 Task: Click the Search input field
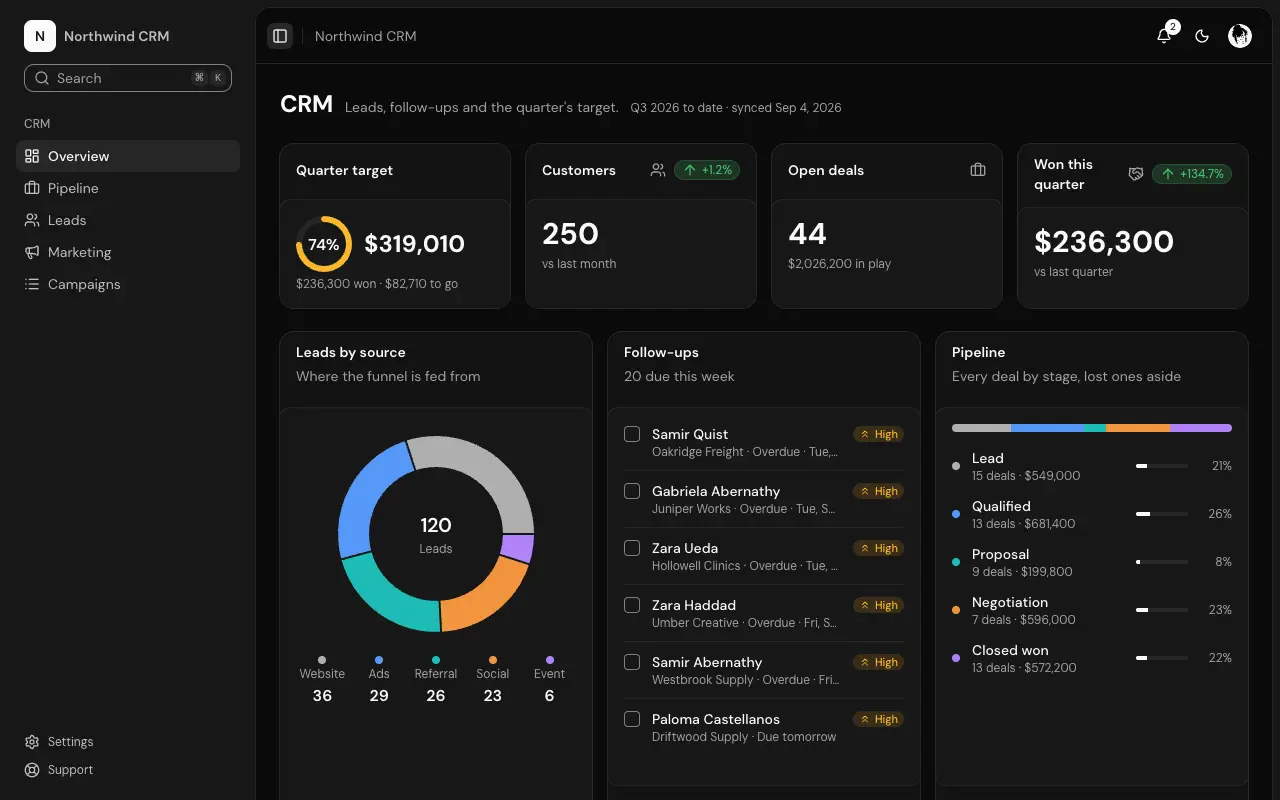128,78
